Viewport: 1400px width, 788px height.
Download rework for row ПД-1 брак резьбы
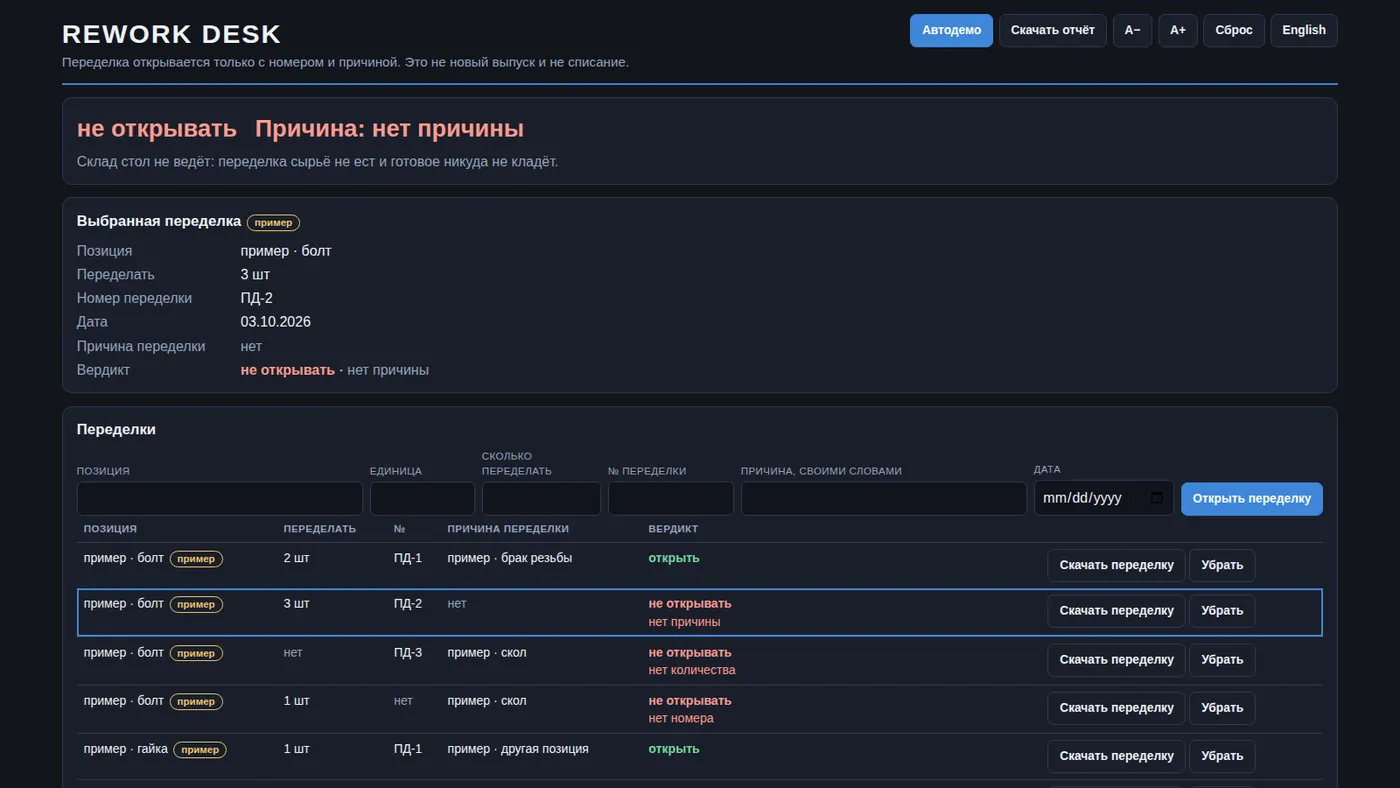(x=1116, y=565)
